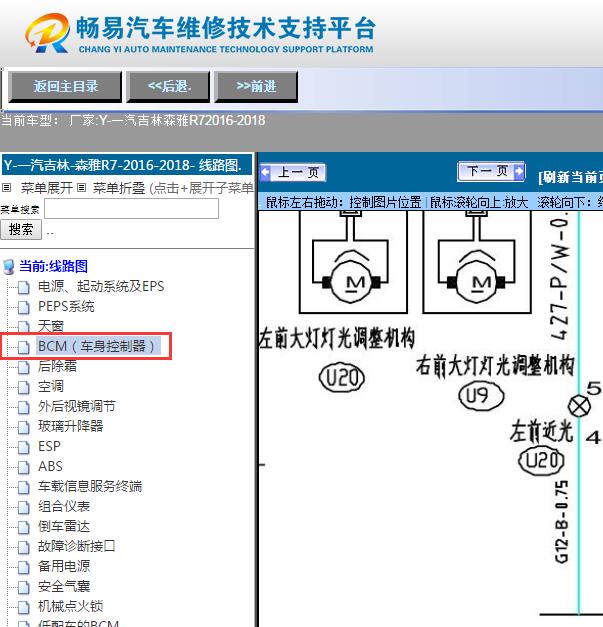The height and width of the screenshot is (627, 603).
Task: Click document icon beside 安全气囊
Action: pos(24,587)
